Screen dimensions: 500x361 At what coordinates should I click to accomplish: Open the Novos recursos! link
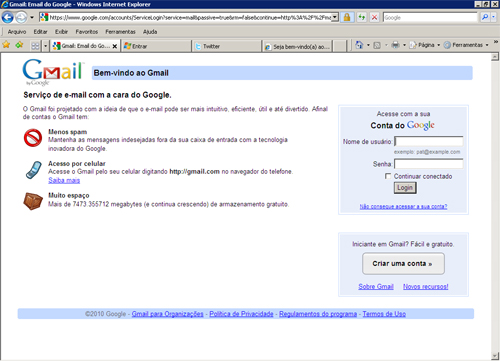coord(426,287)
